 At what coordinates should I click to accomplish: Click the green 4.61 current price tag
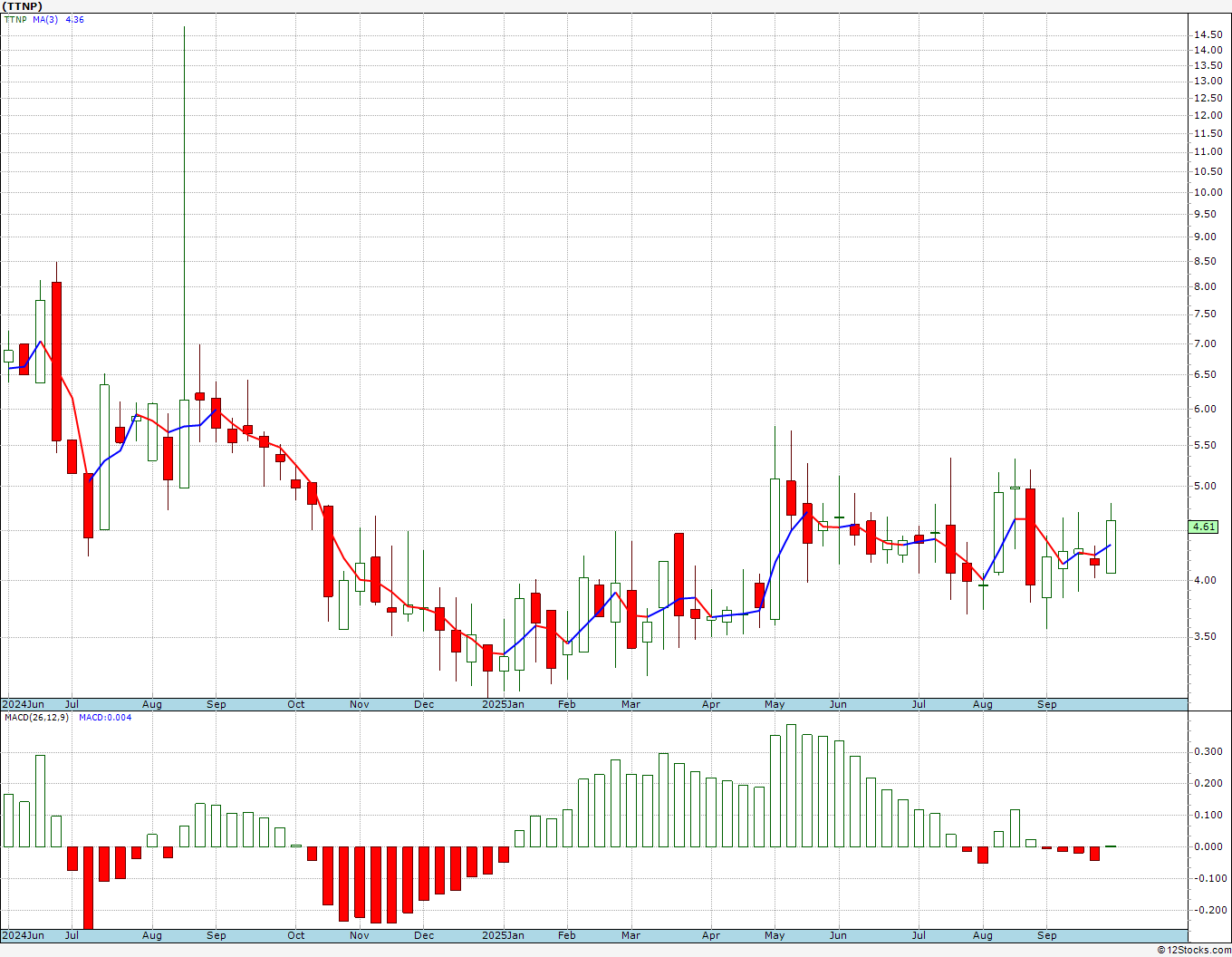click(1204, 527)
